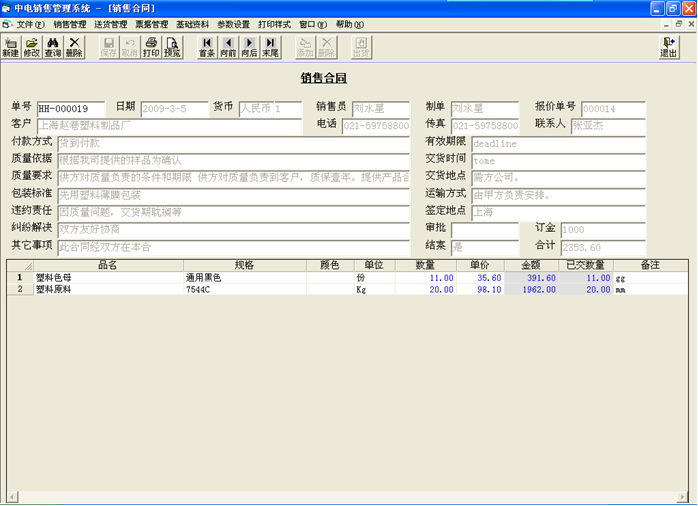698x506 pixels.
Task: Click the 结案 field 是
Action: tap(485, 247)
